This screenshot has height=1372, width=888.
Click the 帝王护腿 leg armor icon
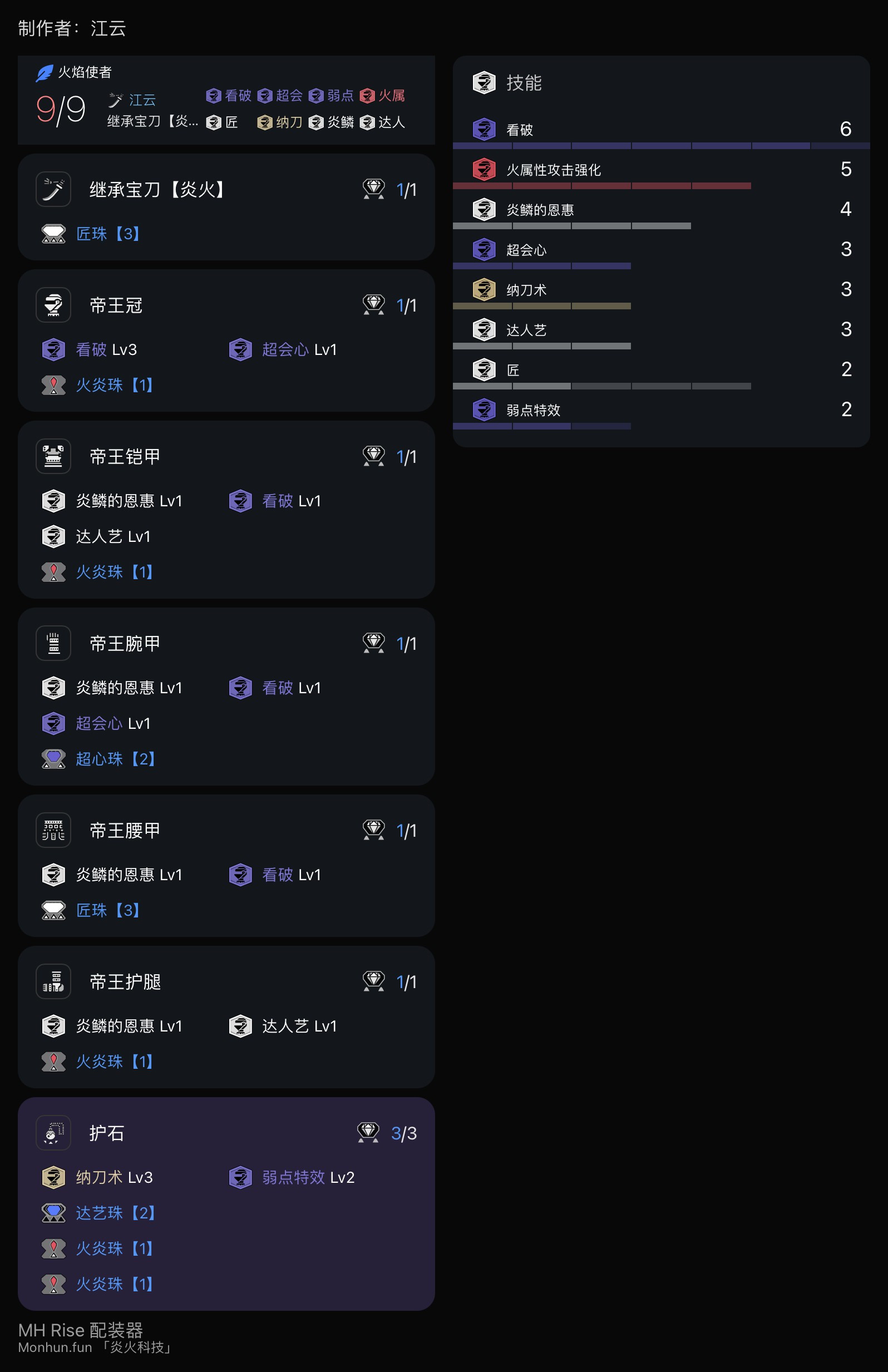53,981
